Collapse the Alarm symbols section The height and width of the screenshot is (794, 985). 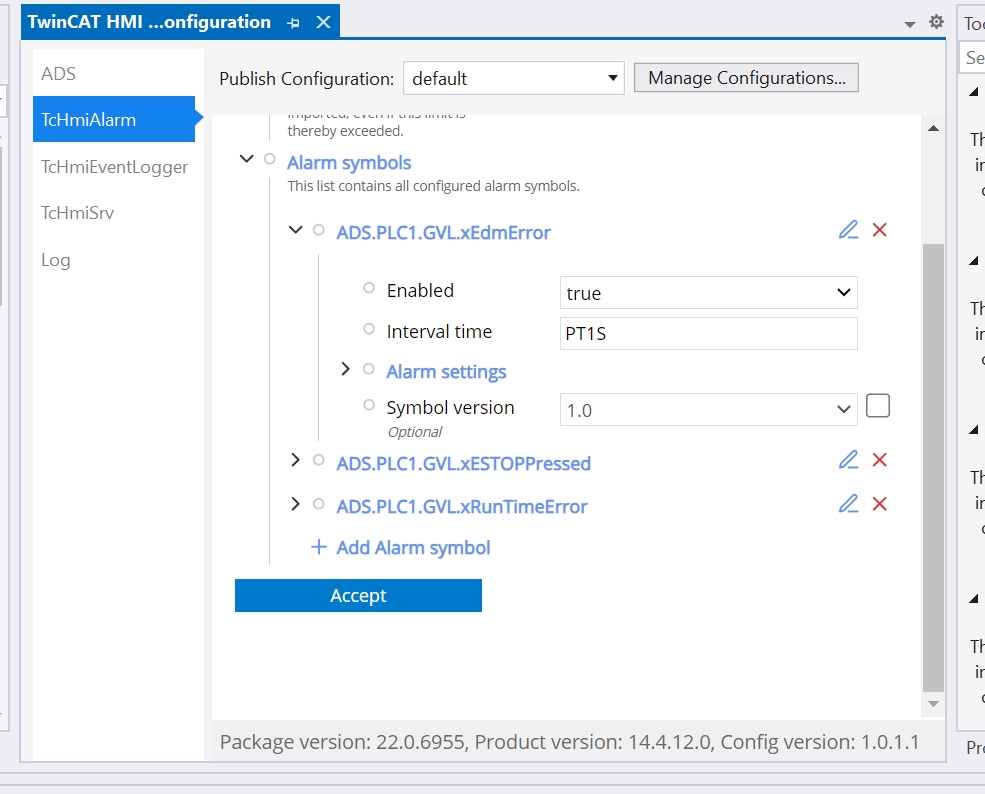tap(247, 159)
